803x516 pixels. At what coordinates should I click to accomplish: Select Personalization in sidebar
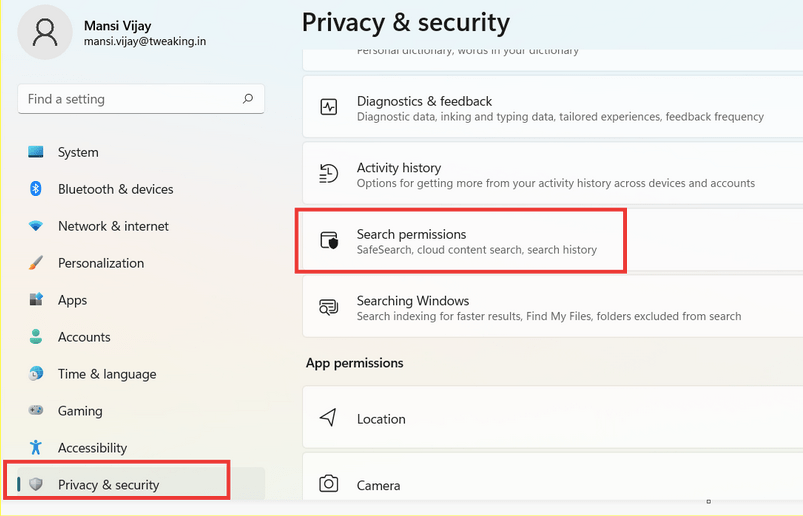141,263
